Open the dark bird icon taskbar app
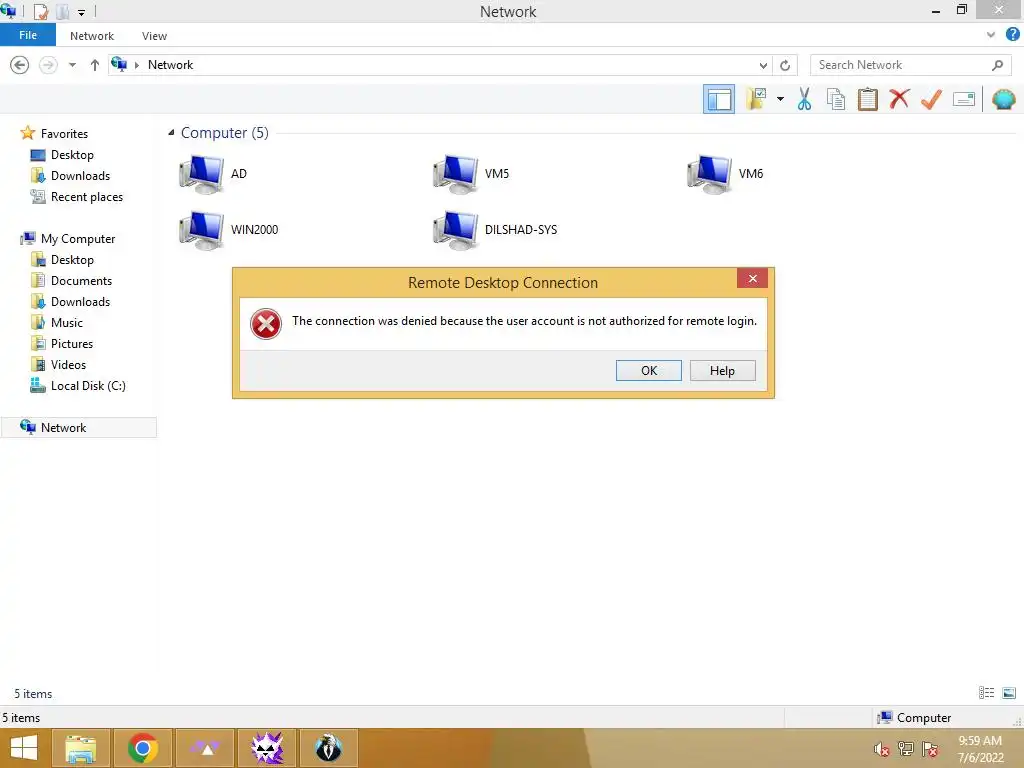 coord(328,748)
